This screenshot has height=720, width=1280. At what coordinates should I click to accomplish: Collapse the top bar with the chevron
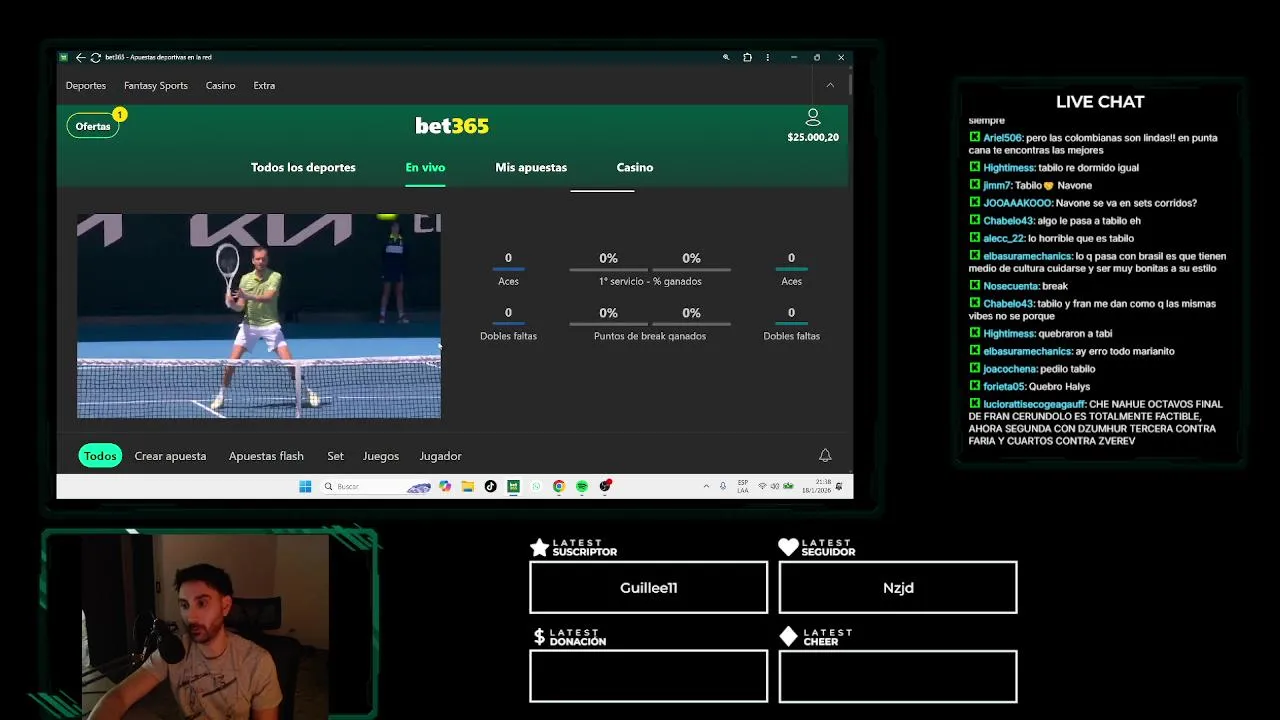pyautogui.click(x=830, y=85)
